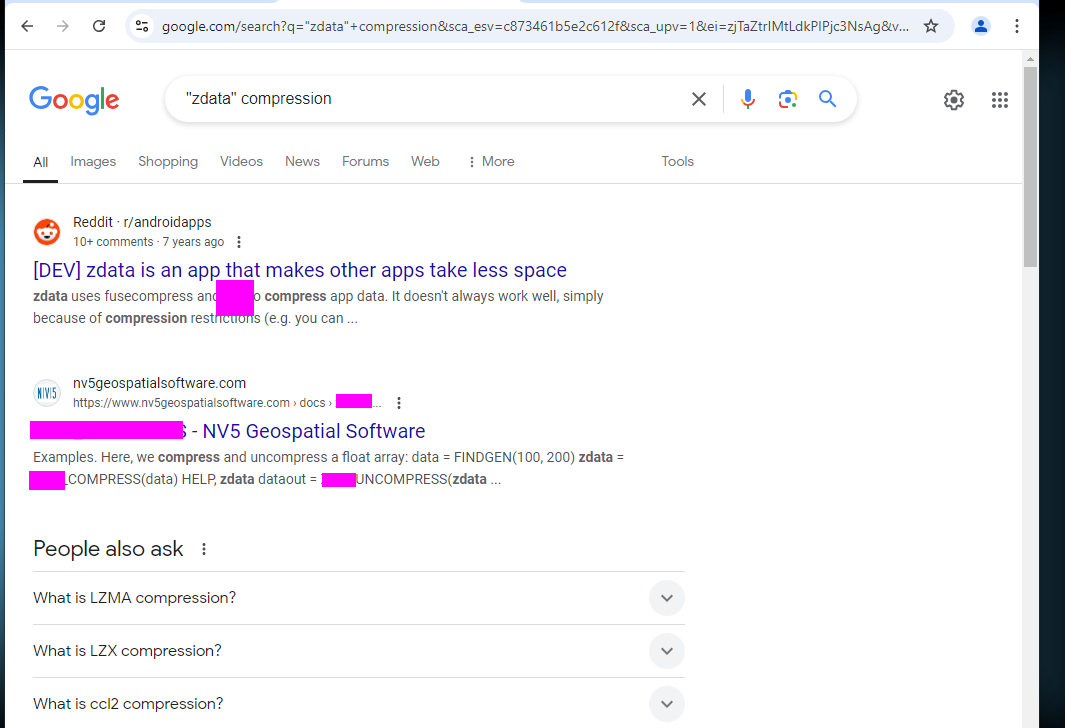Viewport: 1065px width, 728px height.
Task: Switch to the Shopping tab
Action: [x=168, y=162]
